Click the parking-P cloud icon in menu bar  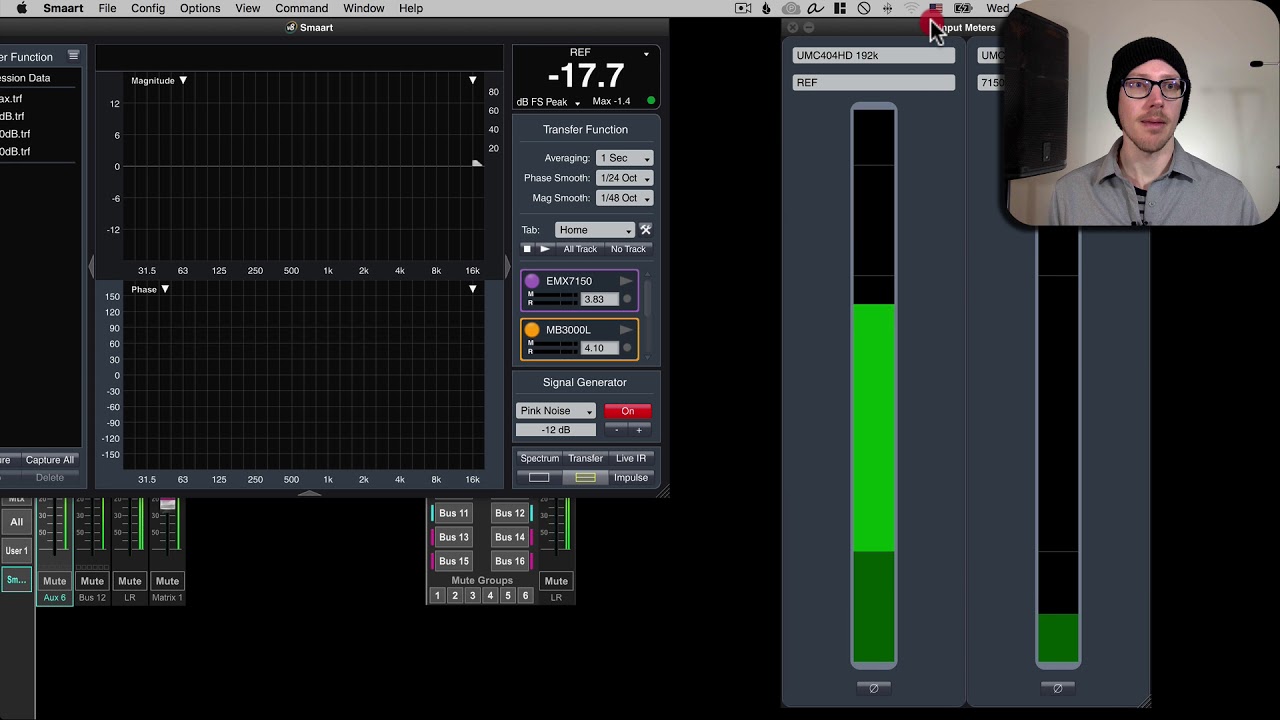pos(791,8)
